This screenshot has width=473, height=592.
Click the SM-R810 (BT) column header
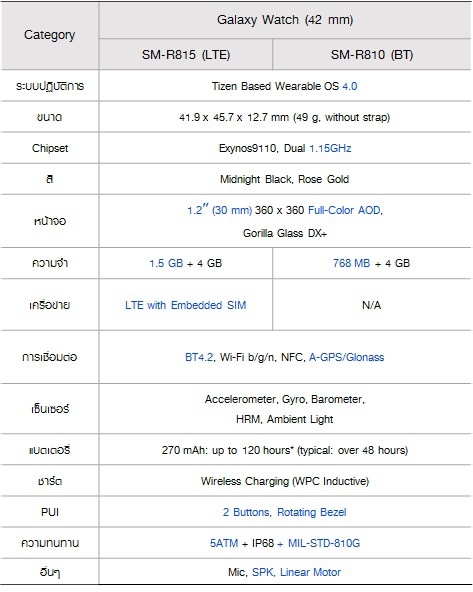point(372,55)
